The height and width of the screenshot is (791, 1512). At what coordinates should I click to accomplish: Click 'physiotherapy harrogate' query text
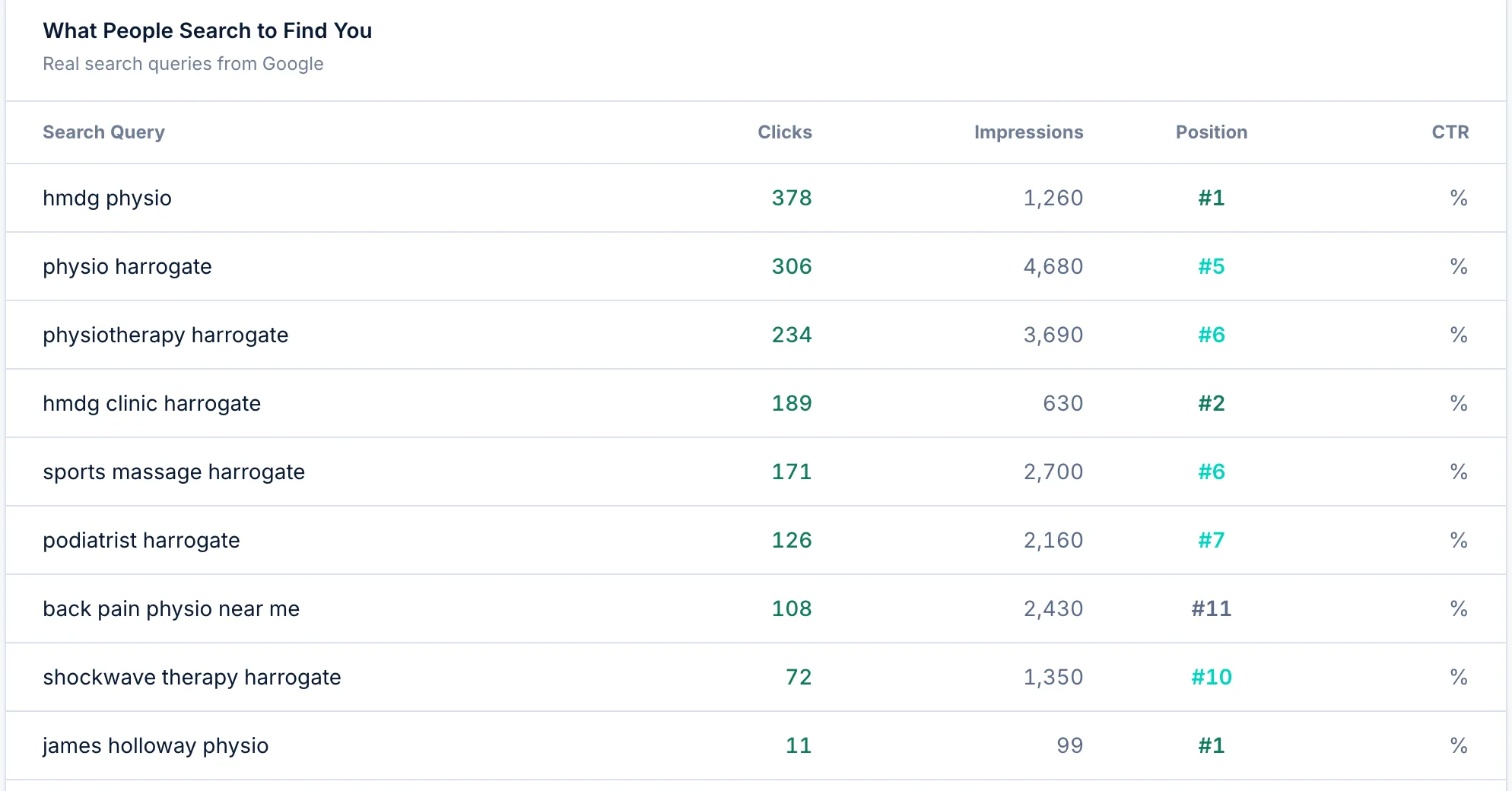click(165, 335)
